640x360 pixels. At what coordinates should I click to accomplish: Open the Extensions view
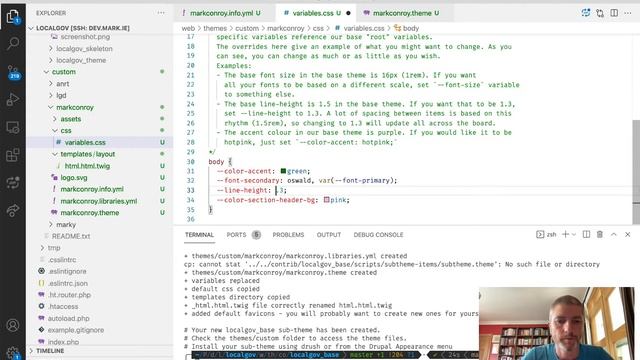(x=13, y=155)
